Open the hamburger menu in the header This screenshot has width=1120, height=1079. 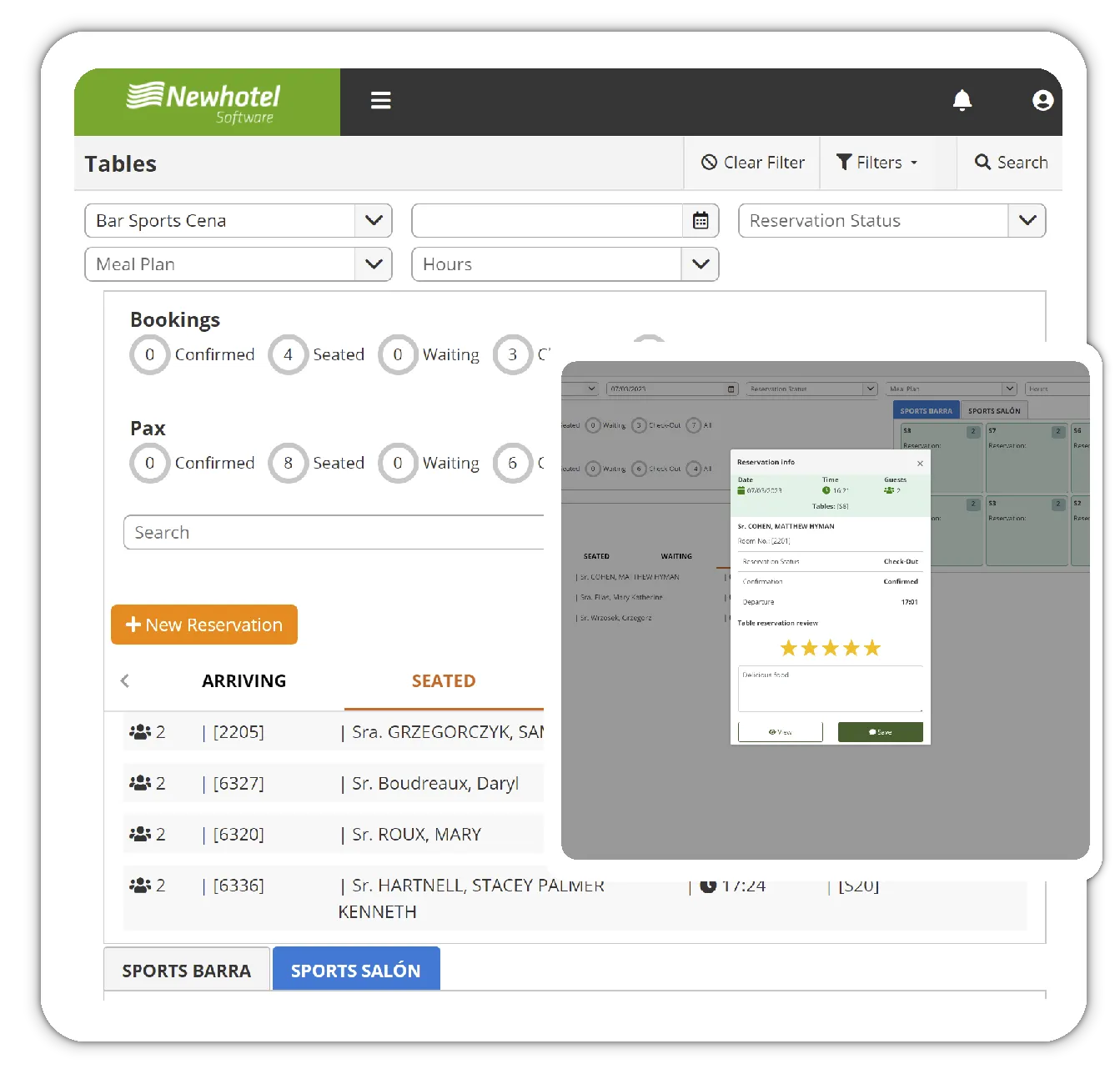tap(381, 101)
